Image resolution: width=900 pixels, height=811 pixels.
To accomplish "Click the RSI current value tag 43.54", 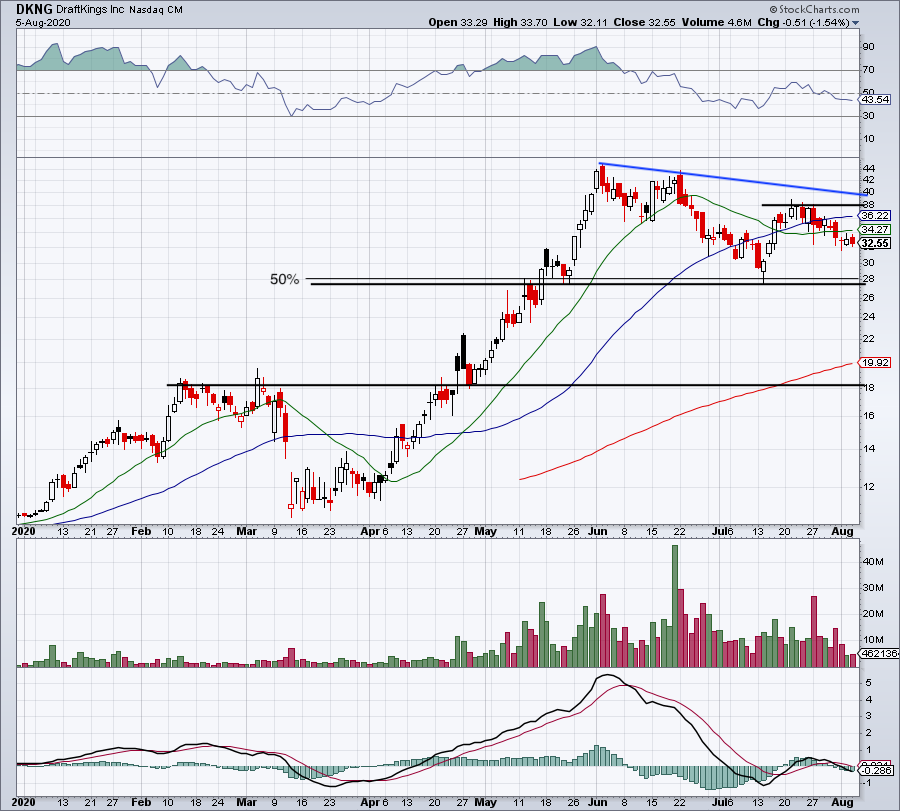I will click(x=875, y=99).
